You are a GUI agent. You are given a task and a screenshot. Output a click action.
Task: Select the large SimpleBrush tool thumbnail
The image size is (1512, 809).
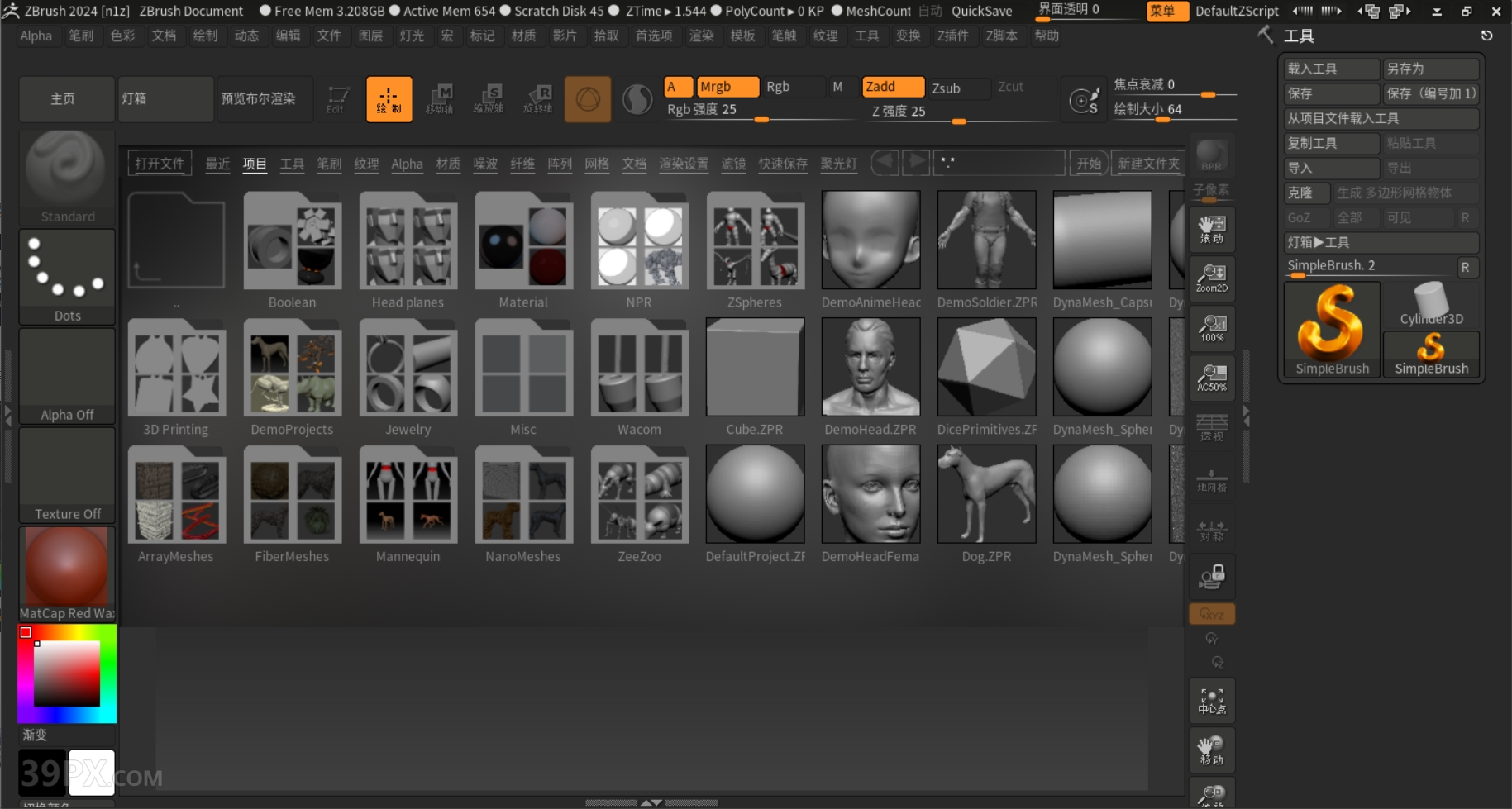[x=1332, y=330]
